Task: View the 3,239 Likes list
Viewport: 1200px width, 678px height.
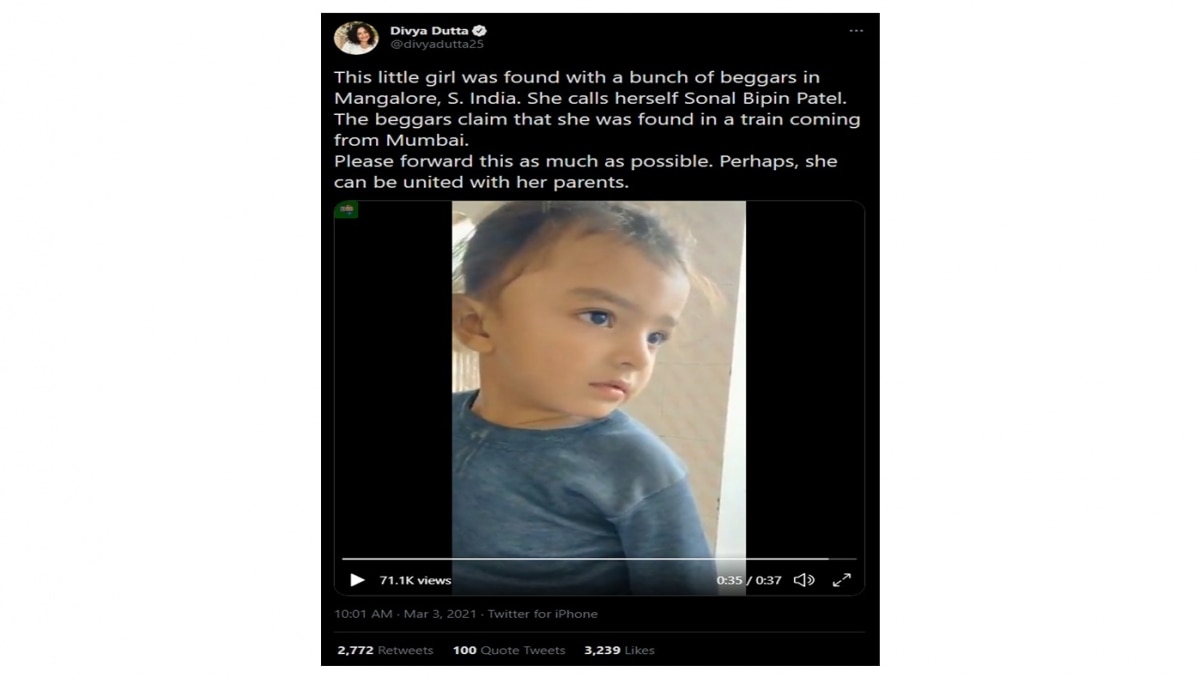Action: (619, 650)
